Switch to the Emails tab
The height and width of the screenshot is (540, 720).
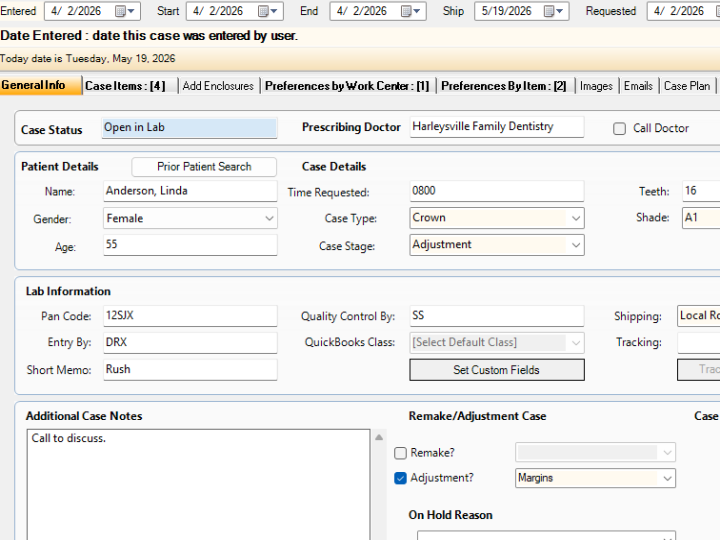[x=638, y=86]
